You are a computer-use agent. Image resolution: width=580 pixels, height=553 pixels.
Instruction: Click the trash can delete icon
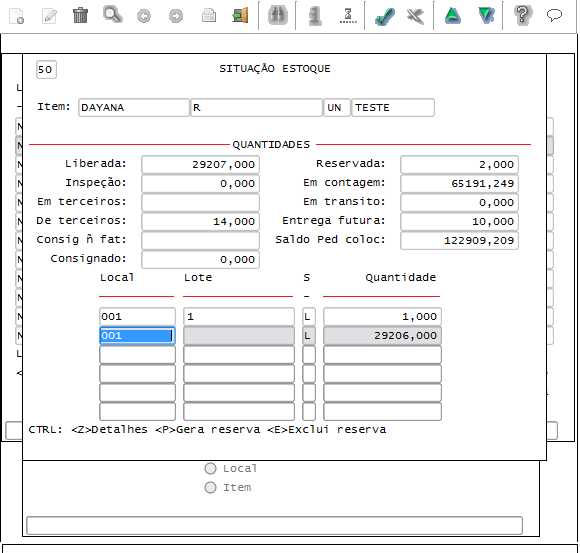80,16
